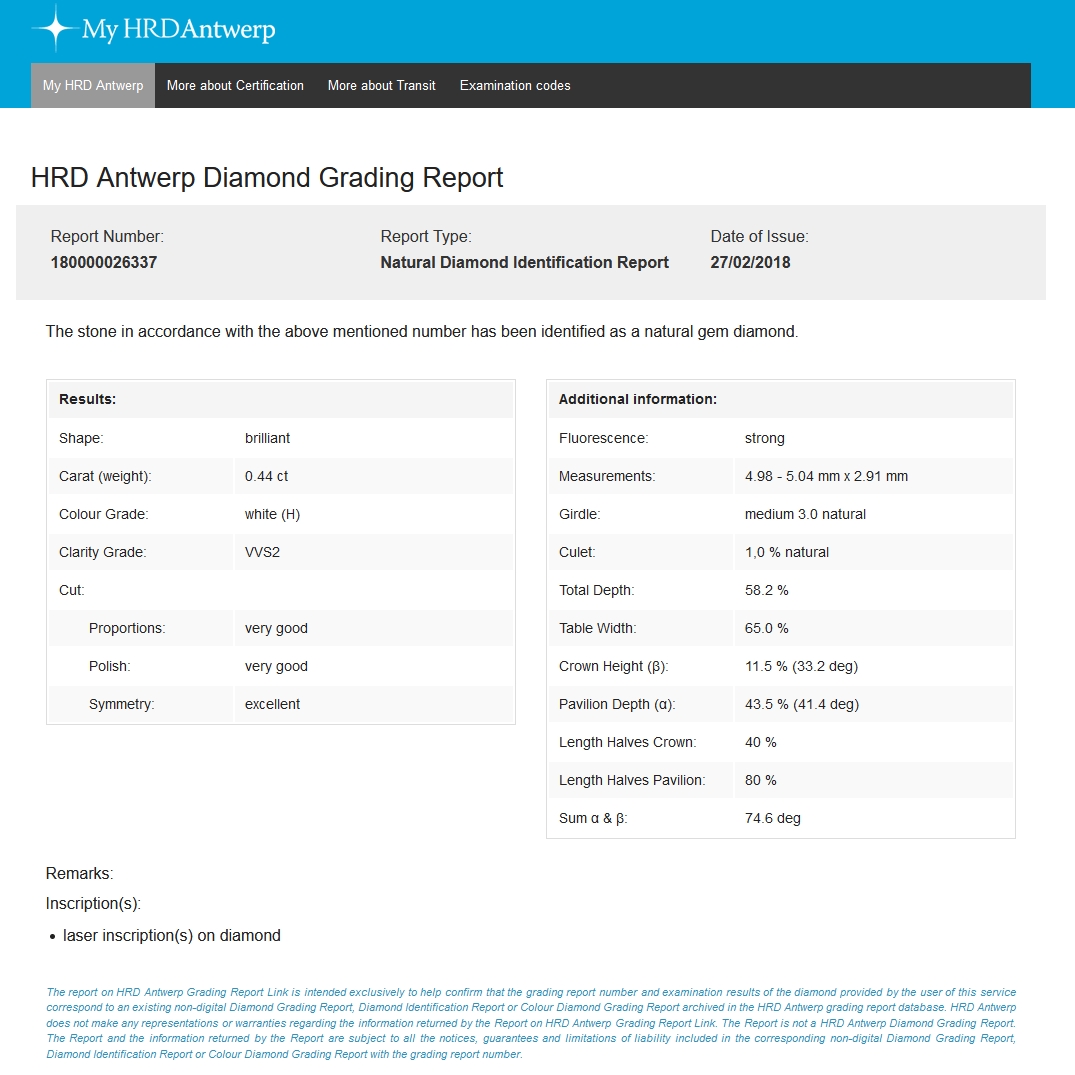Select table width value 65.0 %
Screen dimensions: 1075x1075
[766, 628]
